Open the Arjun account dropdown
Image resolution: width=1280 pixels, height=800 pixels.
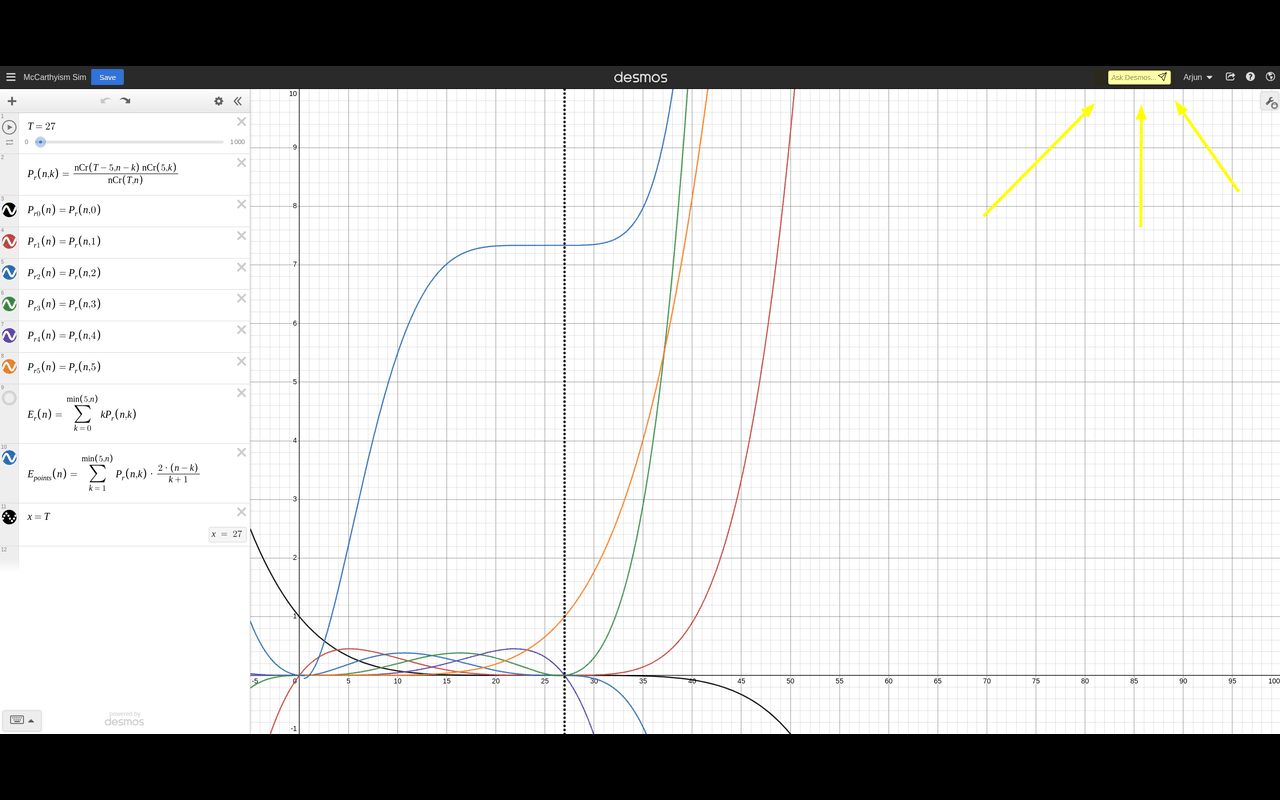pos(1198,77)
